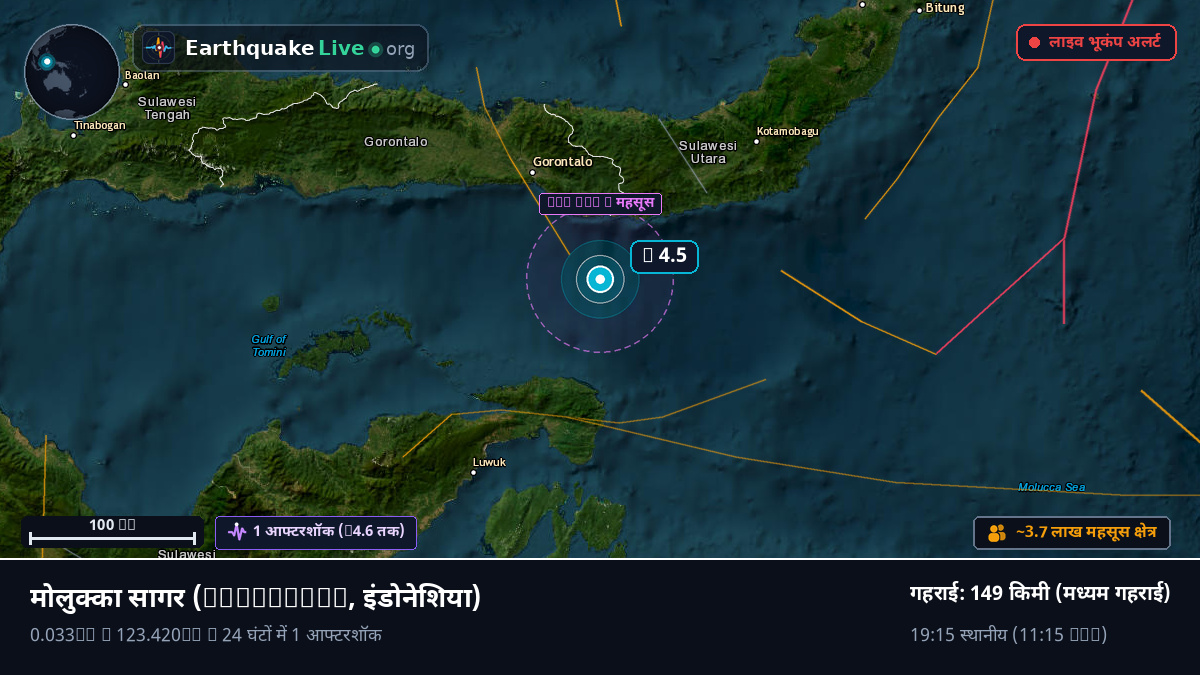
Task: Click the 4.5 magnitude label
Action: point(664,256)
